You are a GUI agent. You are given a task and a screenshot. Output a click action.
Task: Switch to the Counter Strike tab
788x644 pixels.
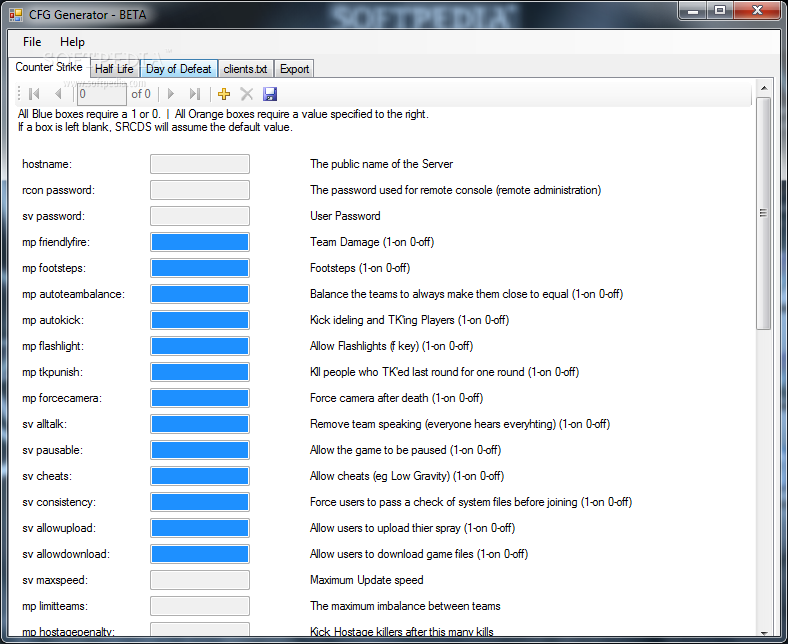tap(49, 67)
